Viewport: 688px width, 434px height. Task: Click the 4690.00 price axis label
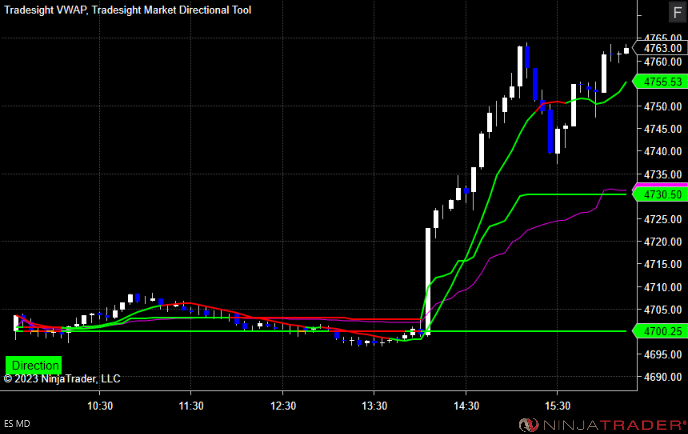coord(663,377)
